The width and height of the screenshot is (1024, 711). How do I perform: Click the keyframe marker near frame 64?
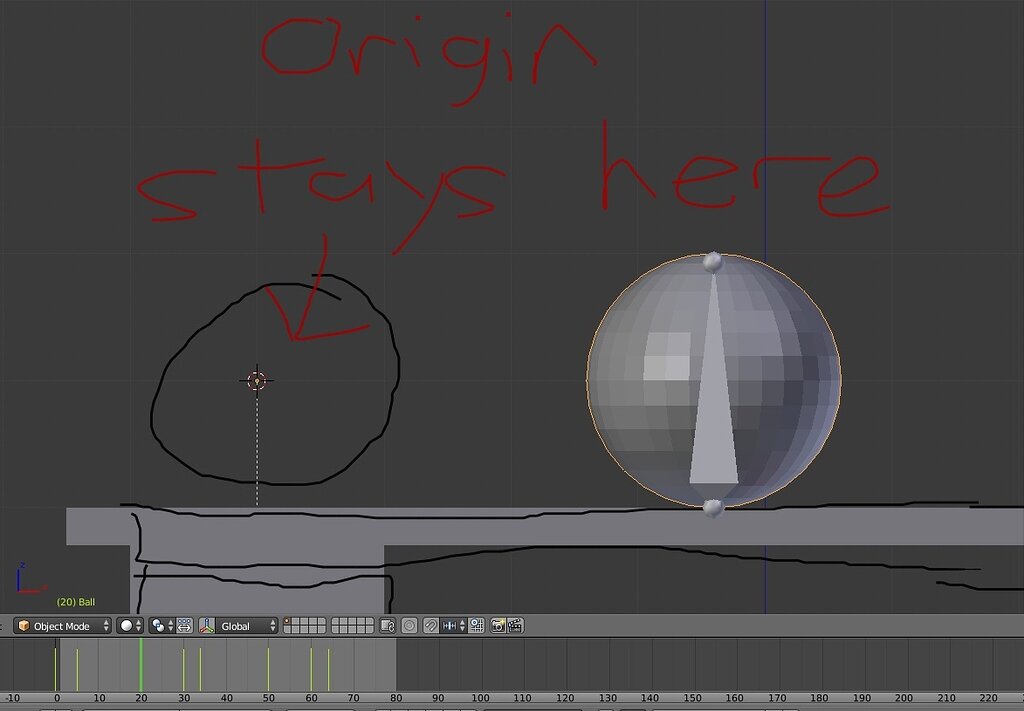click(x=328, y=669)
